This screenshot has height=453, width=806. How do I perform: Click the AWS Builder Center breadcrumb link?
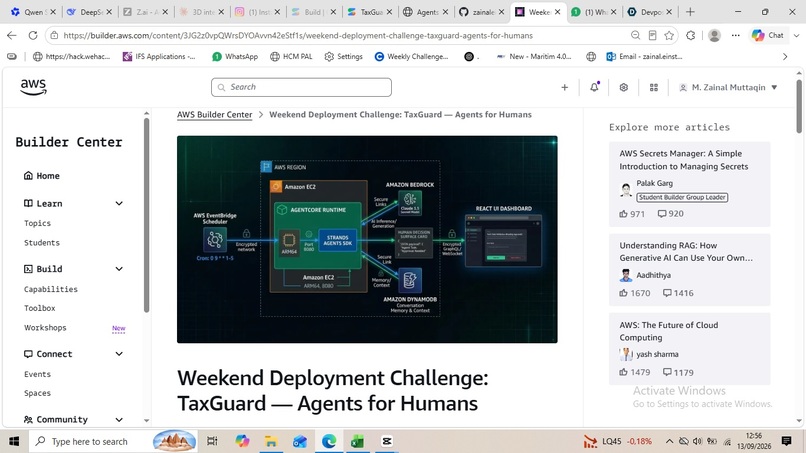[x=214, y=115]
